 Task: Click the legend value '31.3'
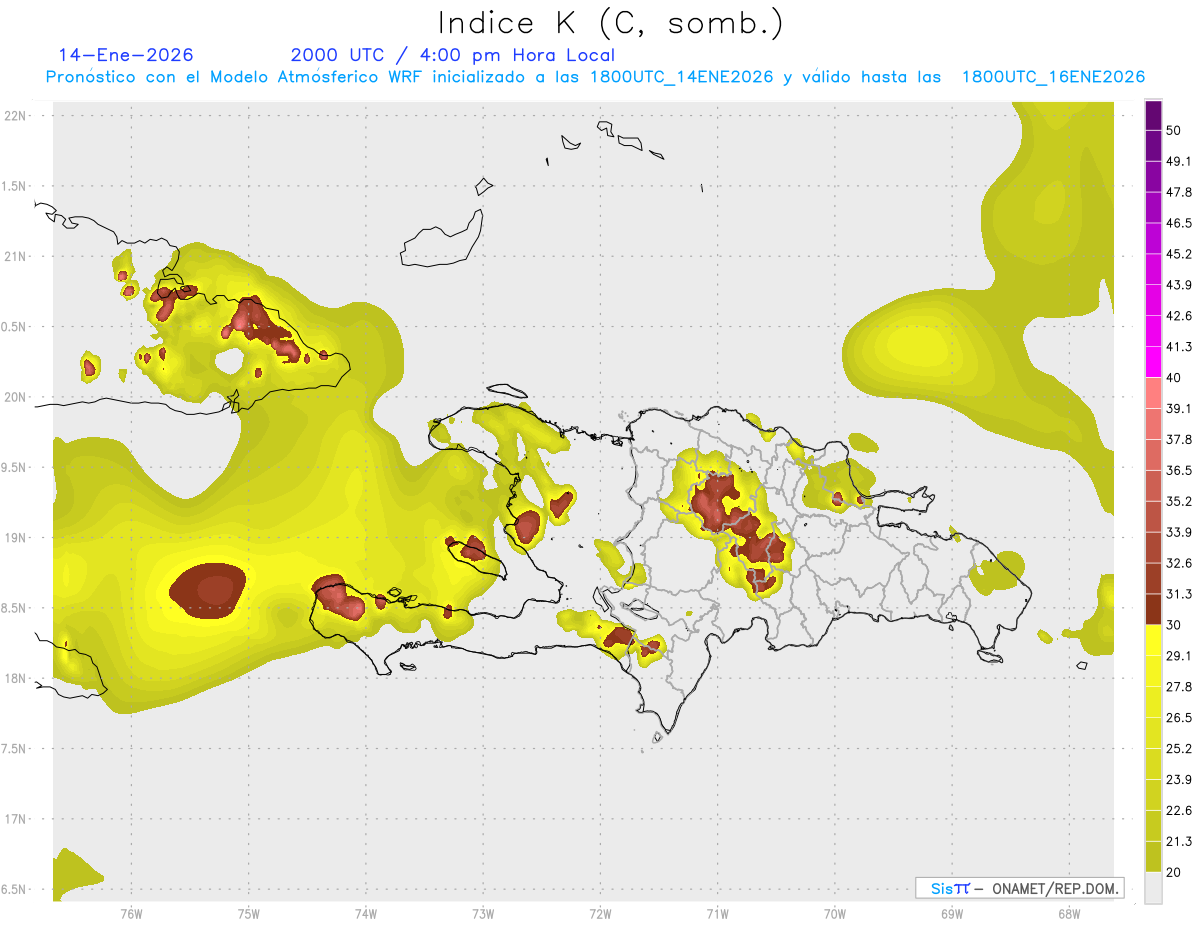click(x=1179, y=594)
